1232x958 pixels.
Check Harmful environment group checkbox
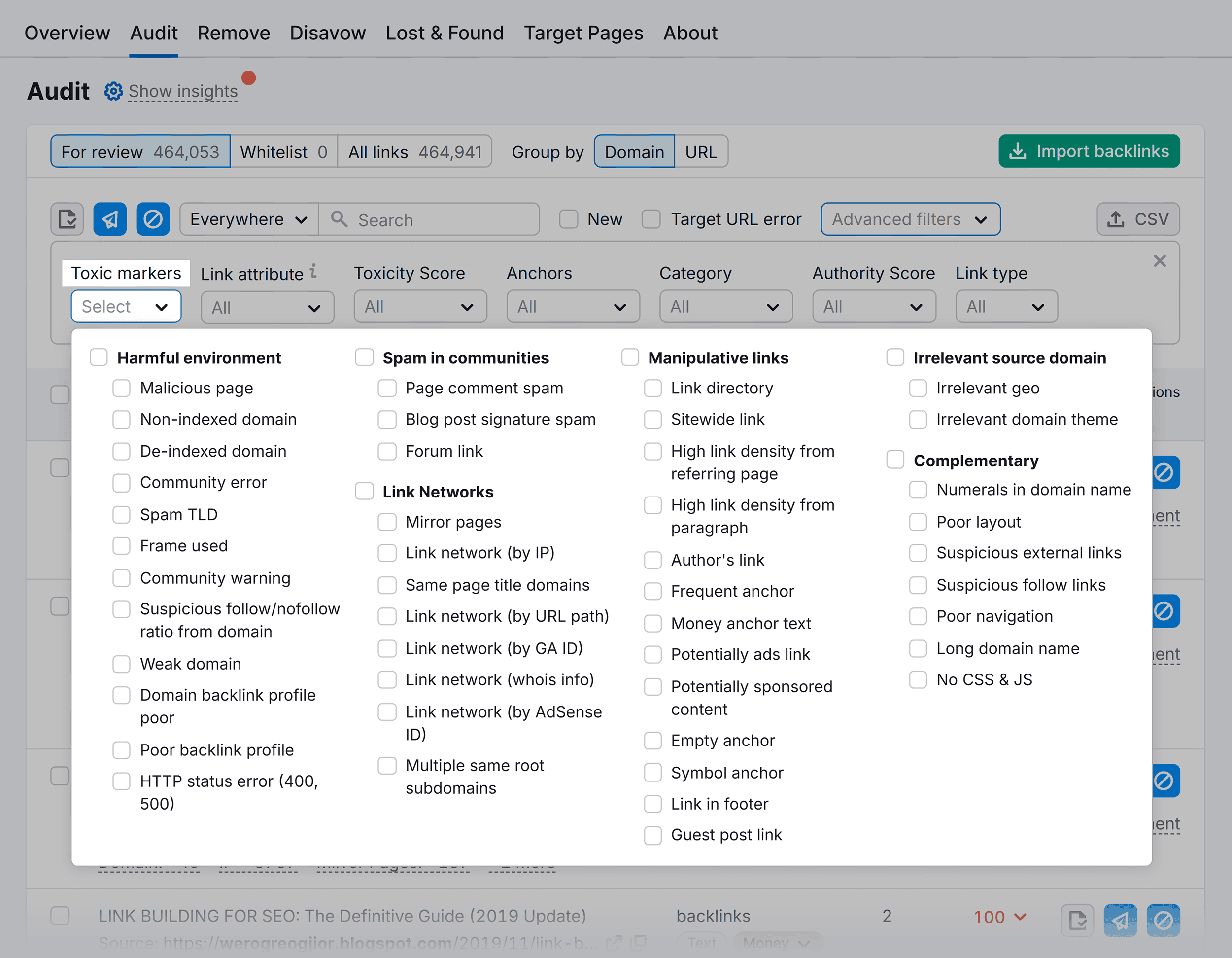click(99, 357)
